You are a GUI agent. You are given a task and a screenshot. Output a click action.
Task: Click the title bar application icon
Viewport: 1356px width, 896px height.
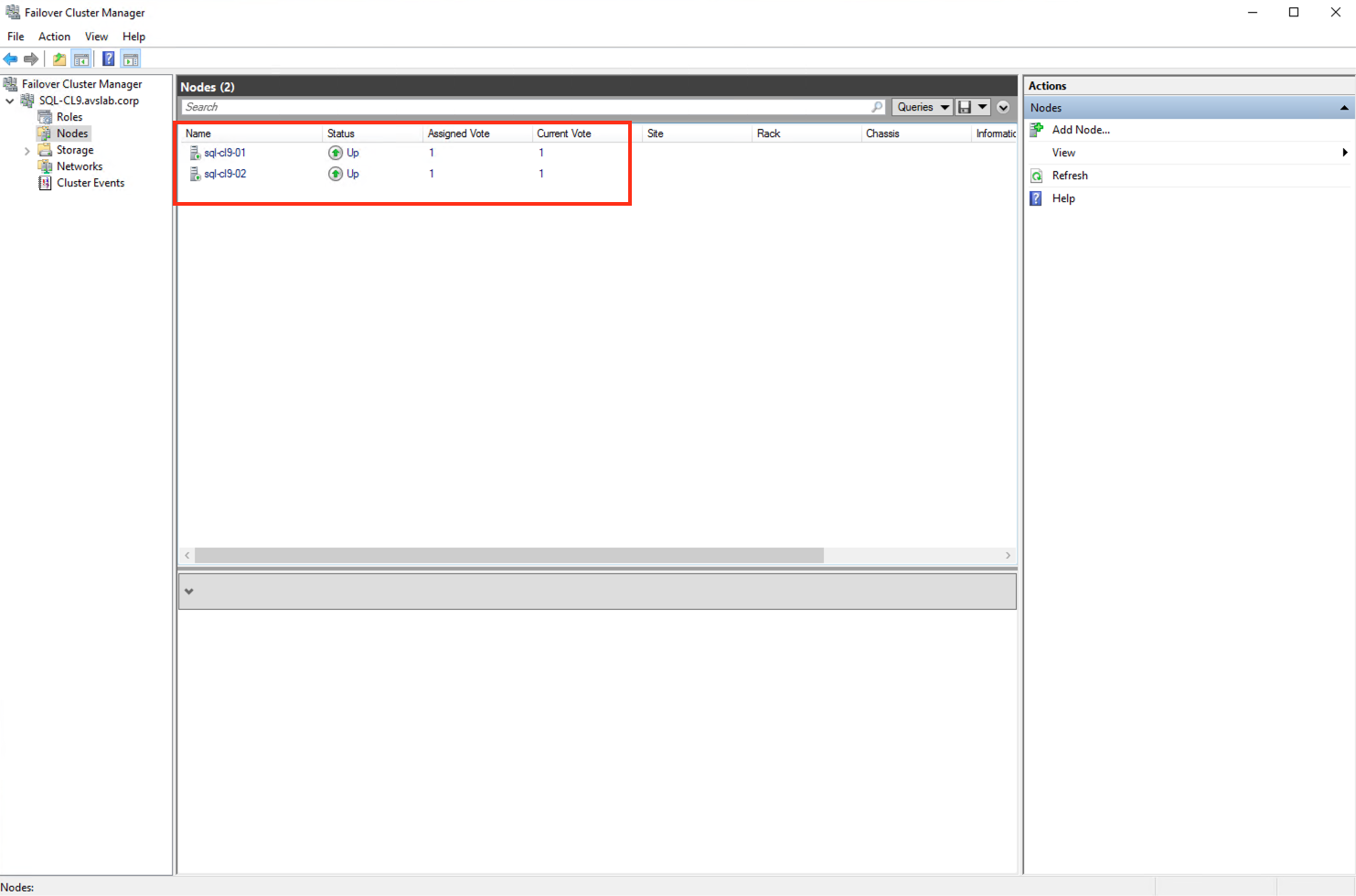pos(13,13)
